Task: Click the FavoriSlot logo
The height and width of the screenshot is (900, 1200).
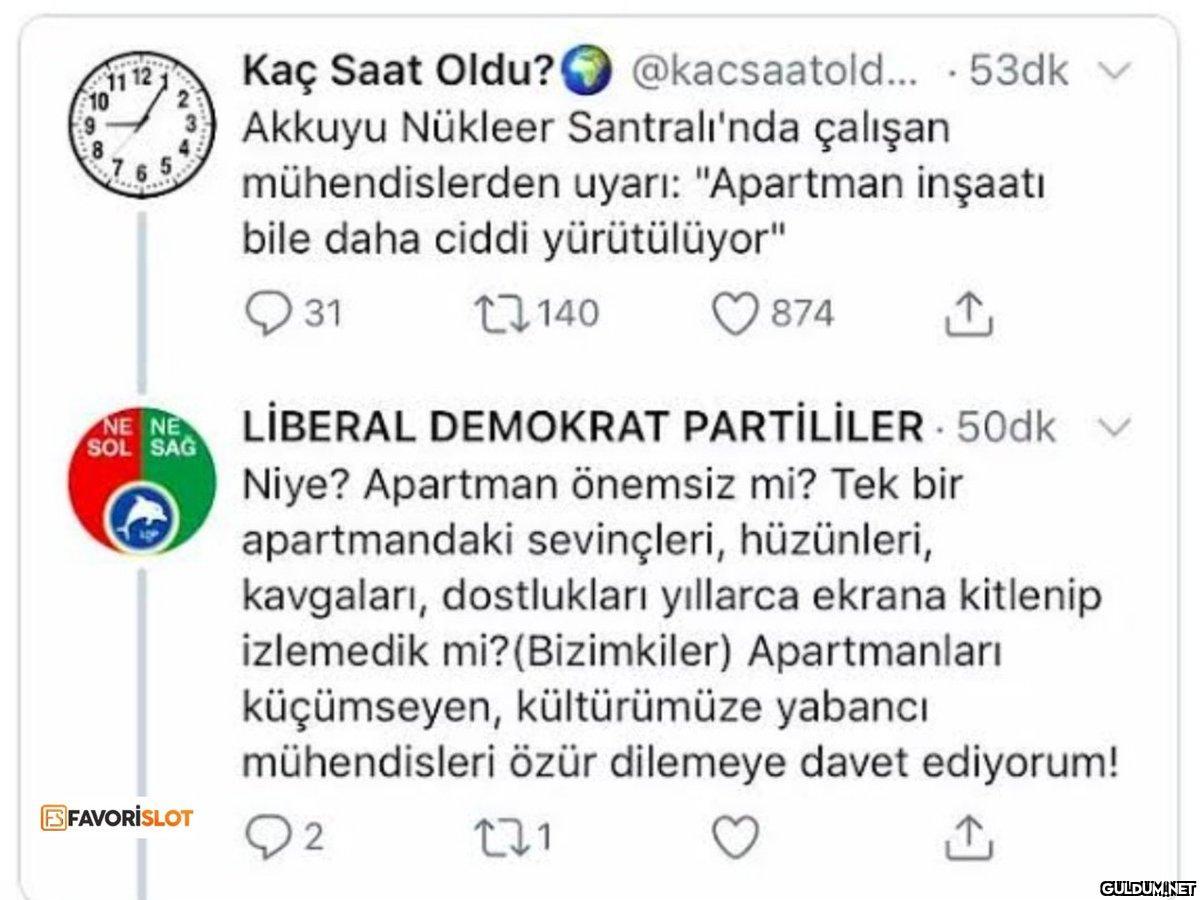Action: tap(118, 817)
